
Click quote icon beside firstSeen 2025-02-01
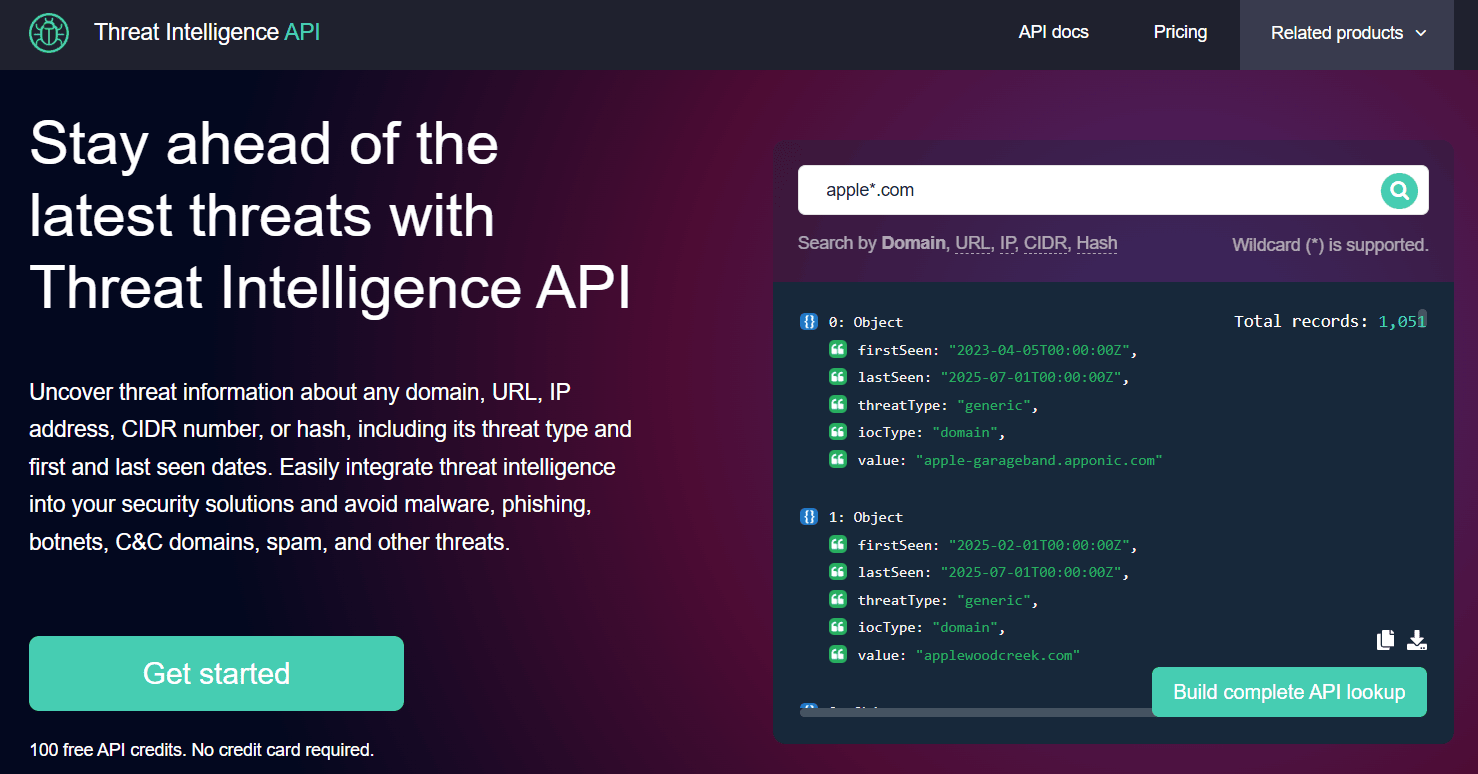838,545
